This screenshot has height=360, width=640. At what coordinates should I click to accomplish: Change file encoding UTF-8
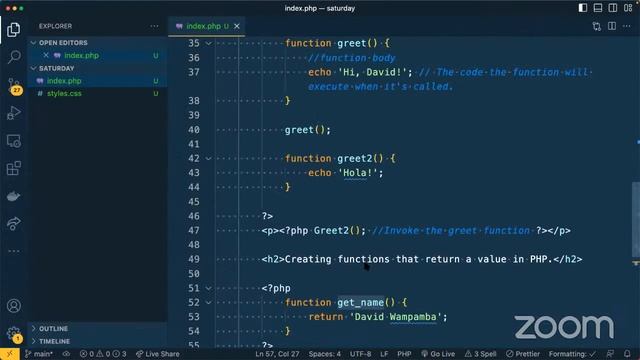click(x=360, y=354)
